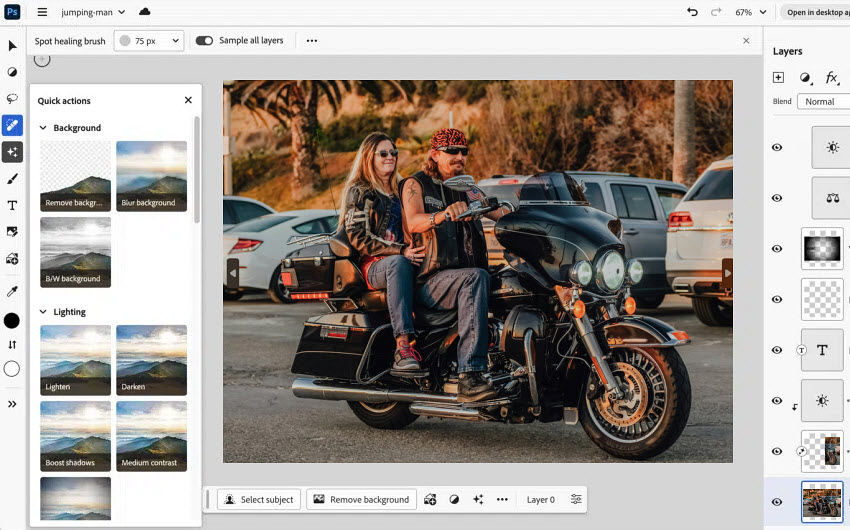Viewport: 850px width, 530px height.
Task: Collapse the Lighting quick actions section
Action: coord(43,312)
